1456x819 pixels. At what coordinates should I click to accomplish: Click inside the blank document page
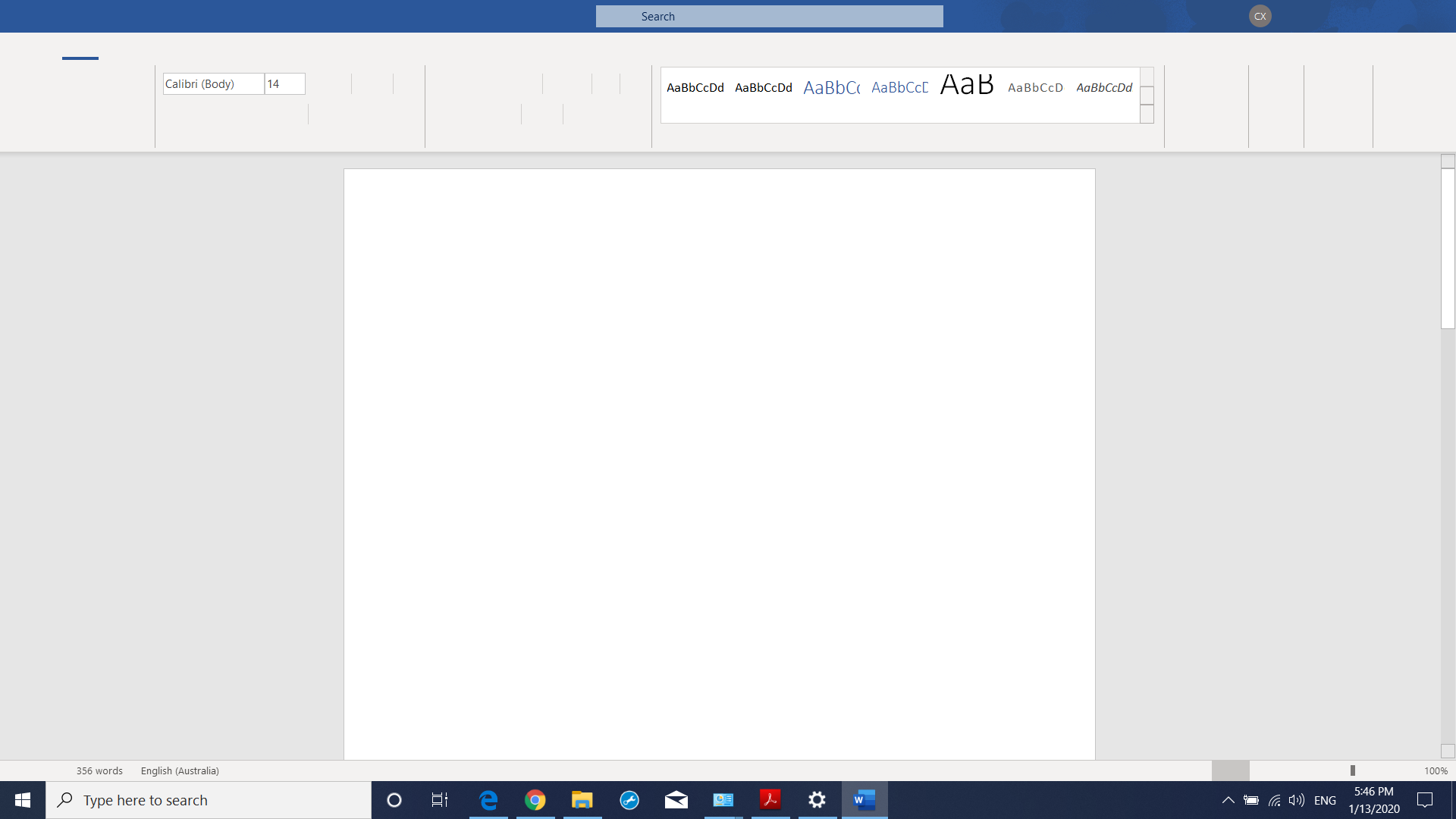click(x=719, y=464)
